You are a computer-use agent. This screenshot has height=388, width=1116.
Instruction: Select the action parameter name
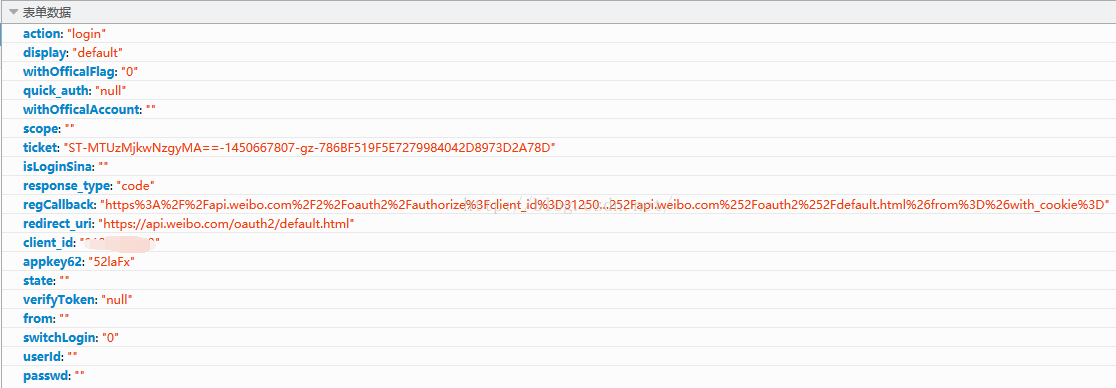pos(41,33)
